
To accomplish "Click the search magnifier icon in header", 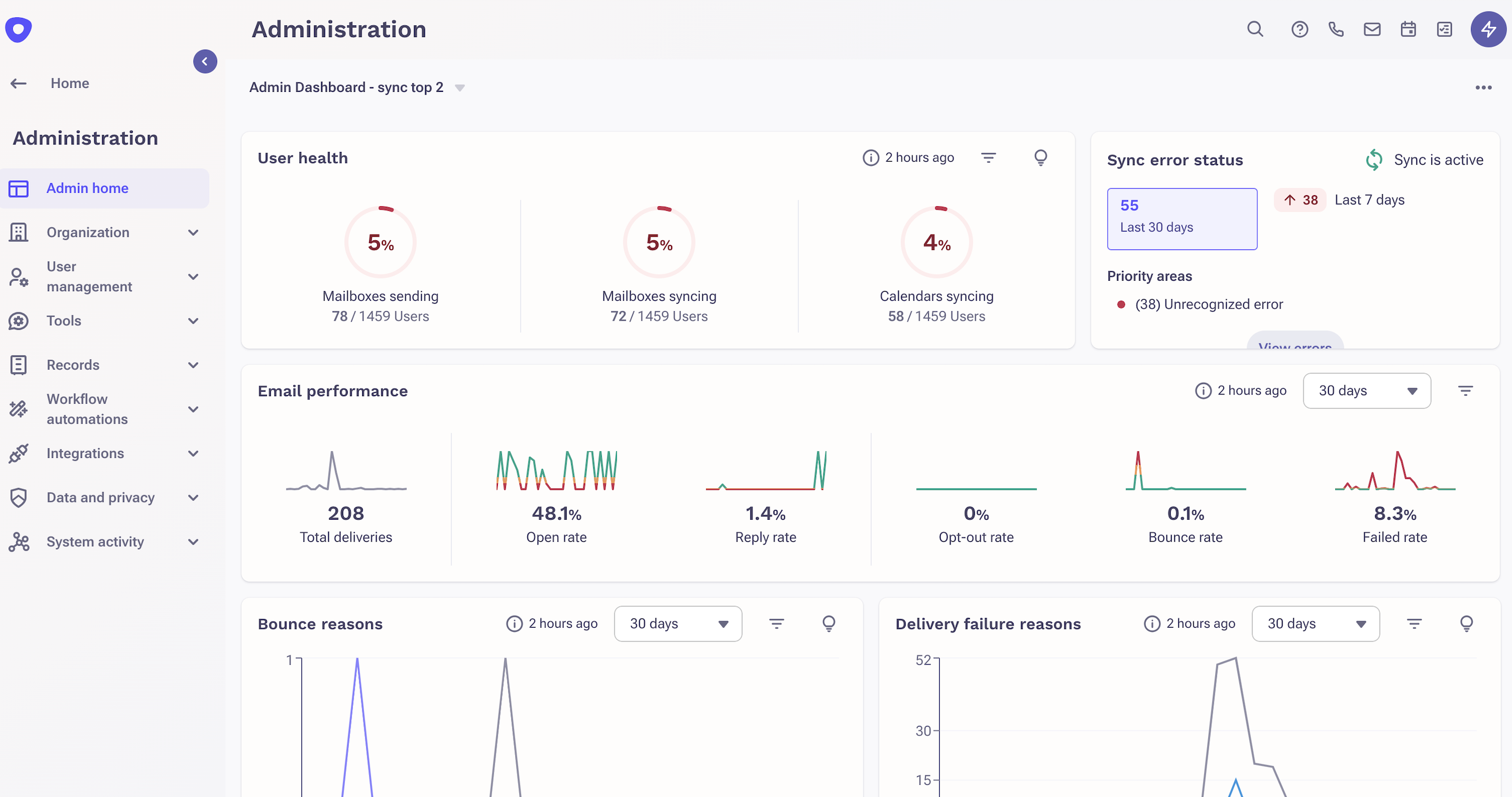I will [x=1255, y=29].
